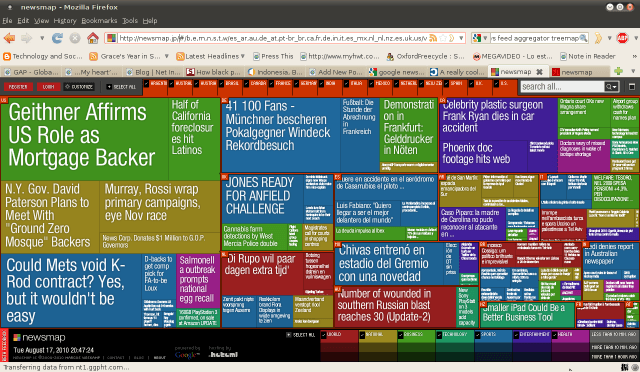Bookmark page with the star icon
The width and height of the screenshot is (640, 372).
(443, 38)
